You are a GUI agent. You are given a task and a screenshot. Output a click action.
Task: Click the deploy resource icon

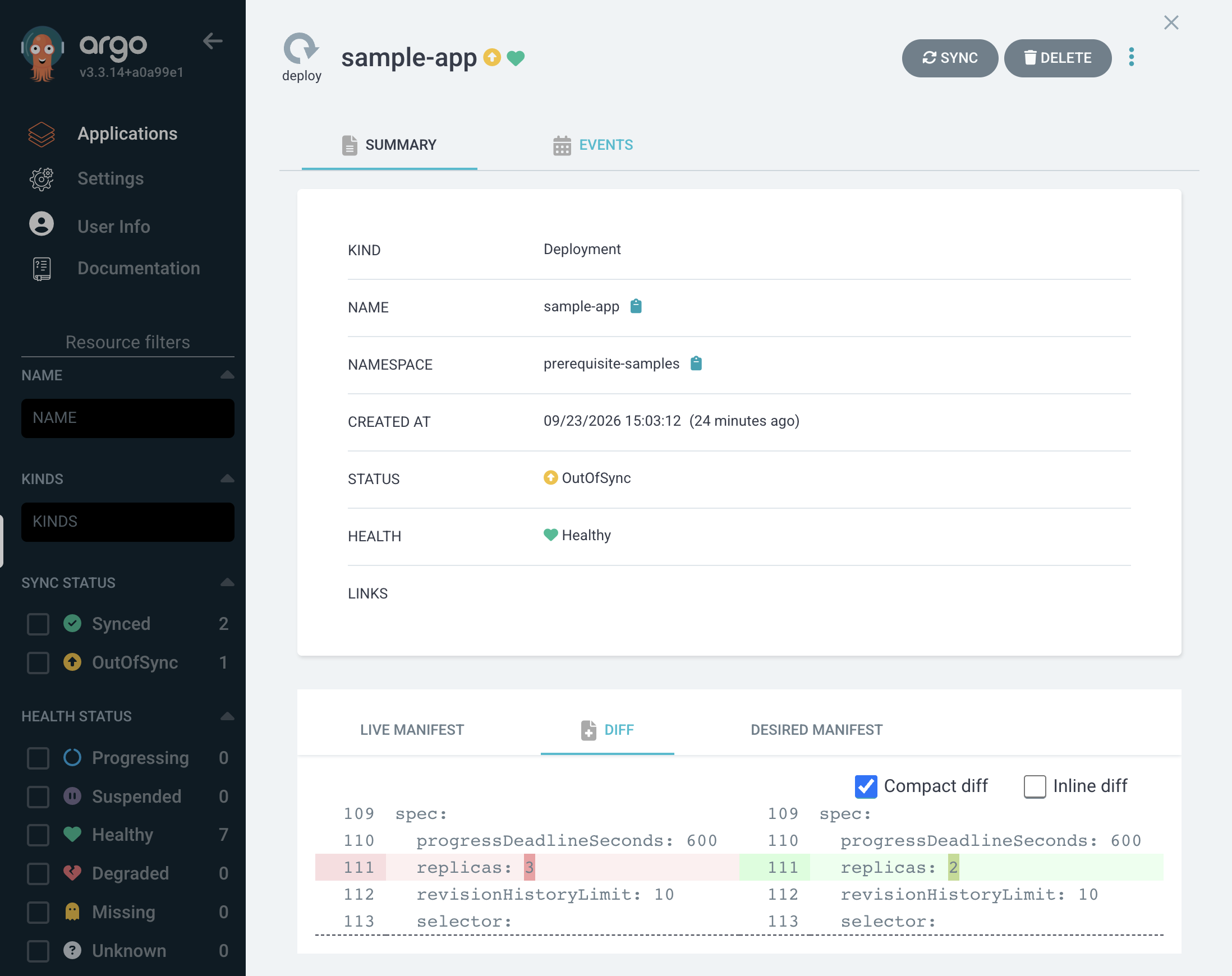[301, 49]
